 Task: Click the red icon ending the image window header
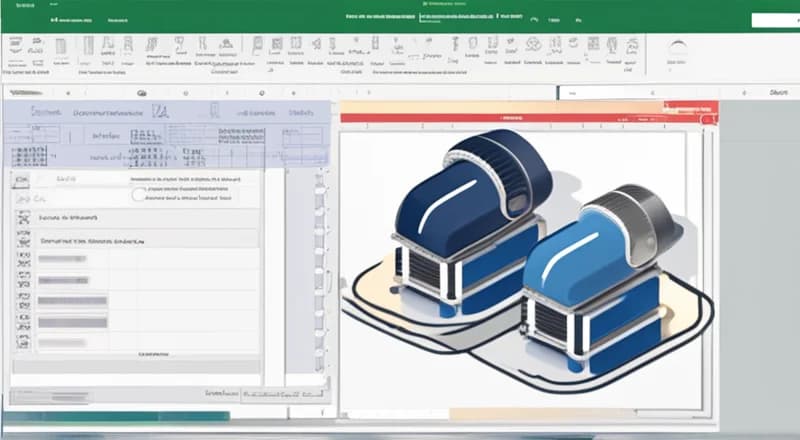click(709, 117)
